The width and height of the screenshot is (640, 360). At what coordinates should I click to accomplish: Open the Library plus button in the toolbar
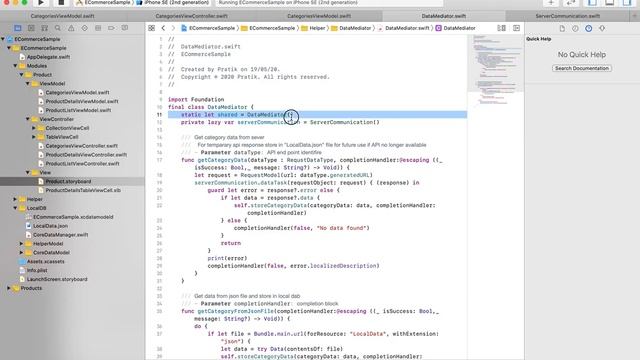[x=551, y=2]
